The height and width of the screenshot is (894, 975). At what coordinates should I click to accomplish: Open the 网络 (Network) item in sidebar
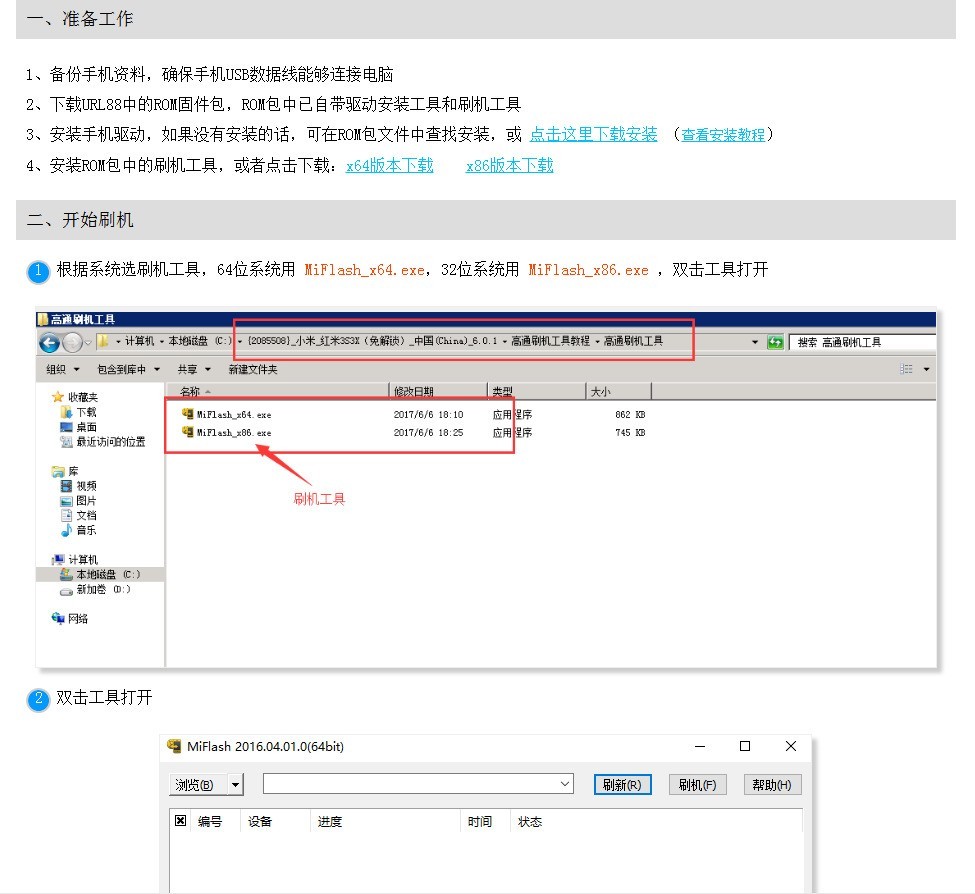click(79, 618)
